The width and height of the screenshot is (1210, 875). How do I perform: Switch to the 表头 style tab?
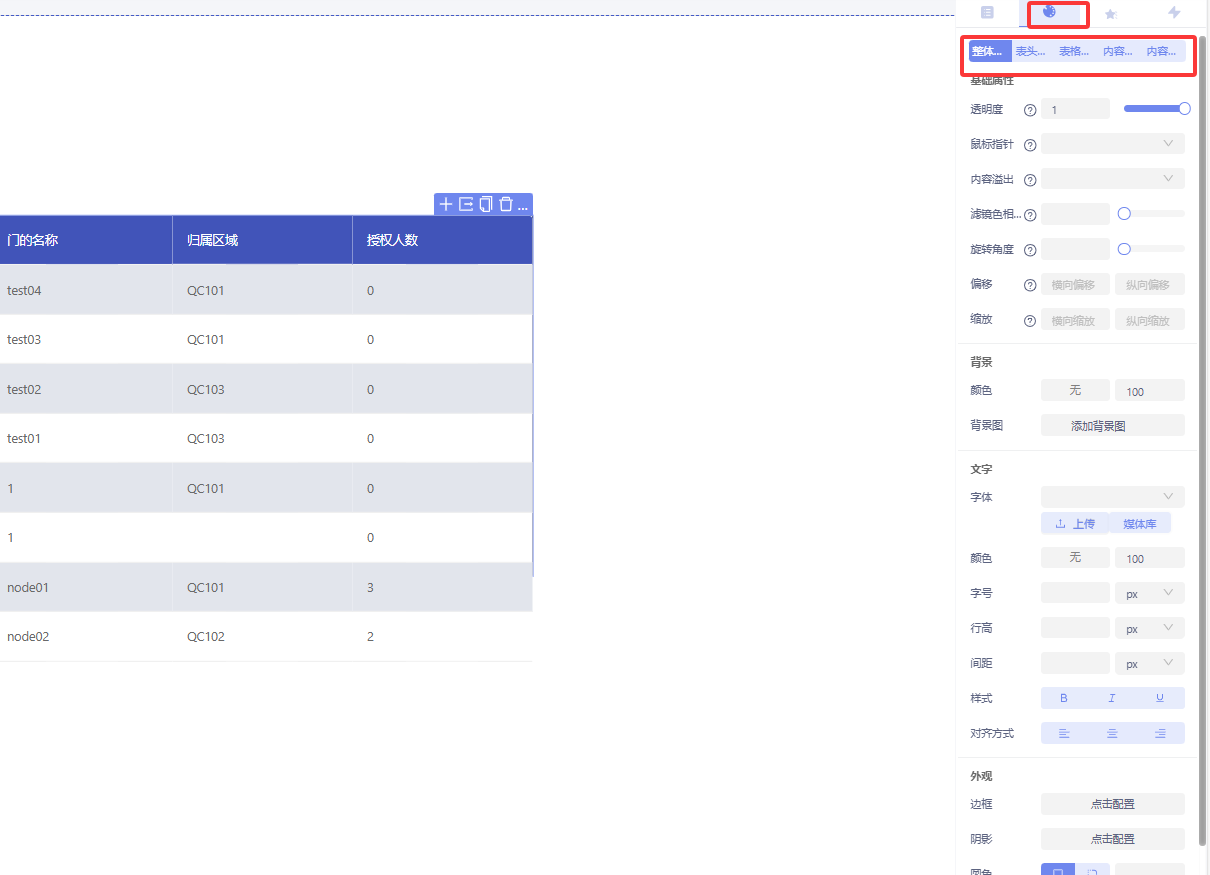coord(1030,51)
